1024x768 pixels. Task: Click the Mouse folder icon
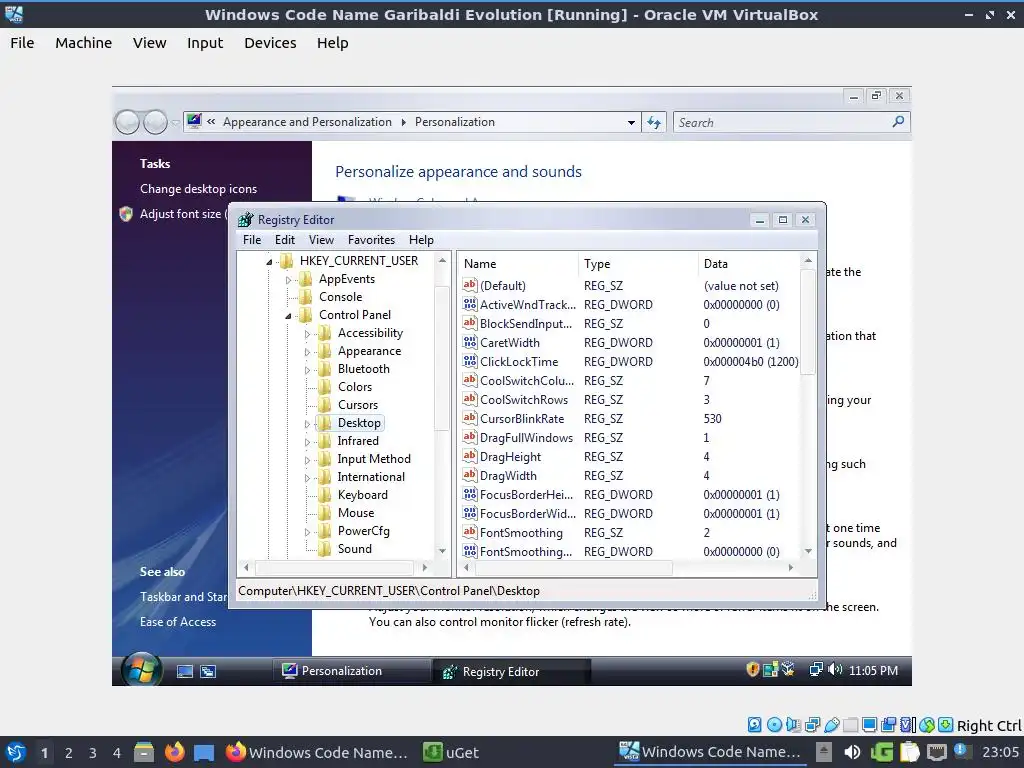click(325, 513)
